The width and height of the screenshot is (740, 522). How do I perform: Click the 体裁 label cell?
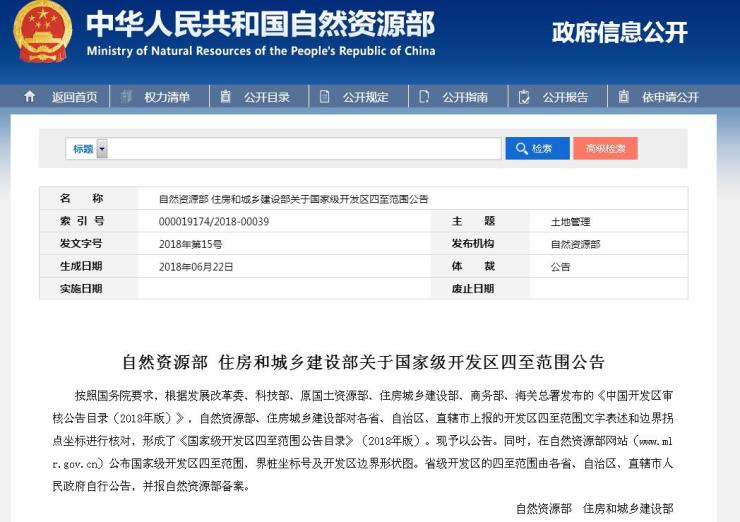pyautogui.click(x=480, y=266)
